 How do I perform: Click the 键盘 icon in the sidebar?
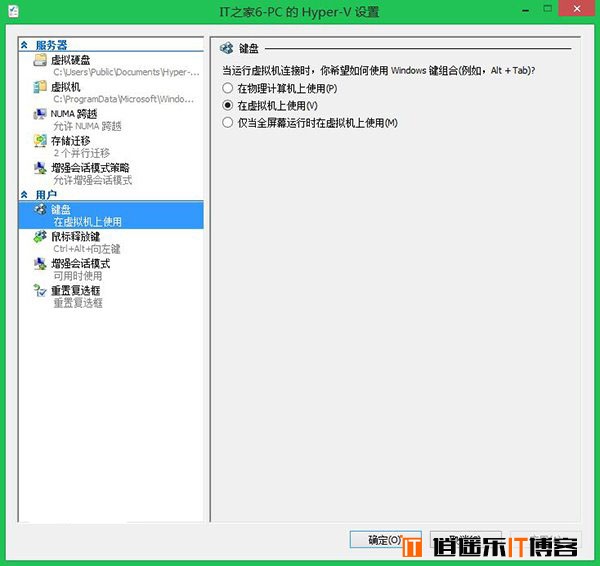tap(40, 209)
